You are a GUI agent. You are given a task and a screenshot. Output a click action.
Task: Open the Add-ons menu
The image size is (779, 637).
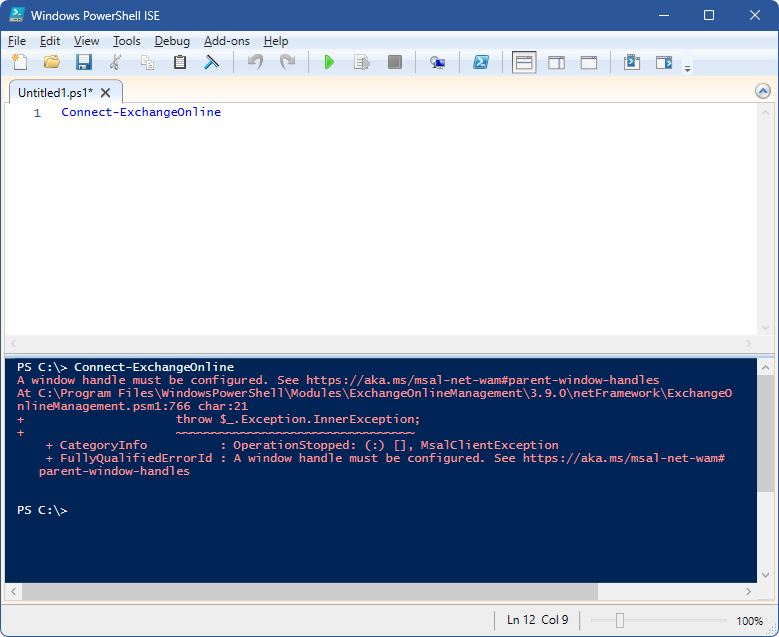point(227,41)
